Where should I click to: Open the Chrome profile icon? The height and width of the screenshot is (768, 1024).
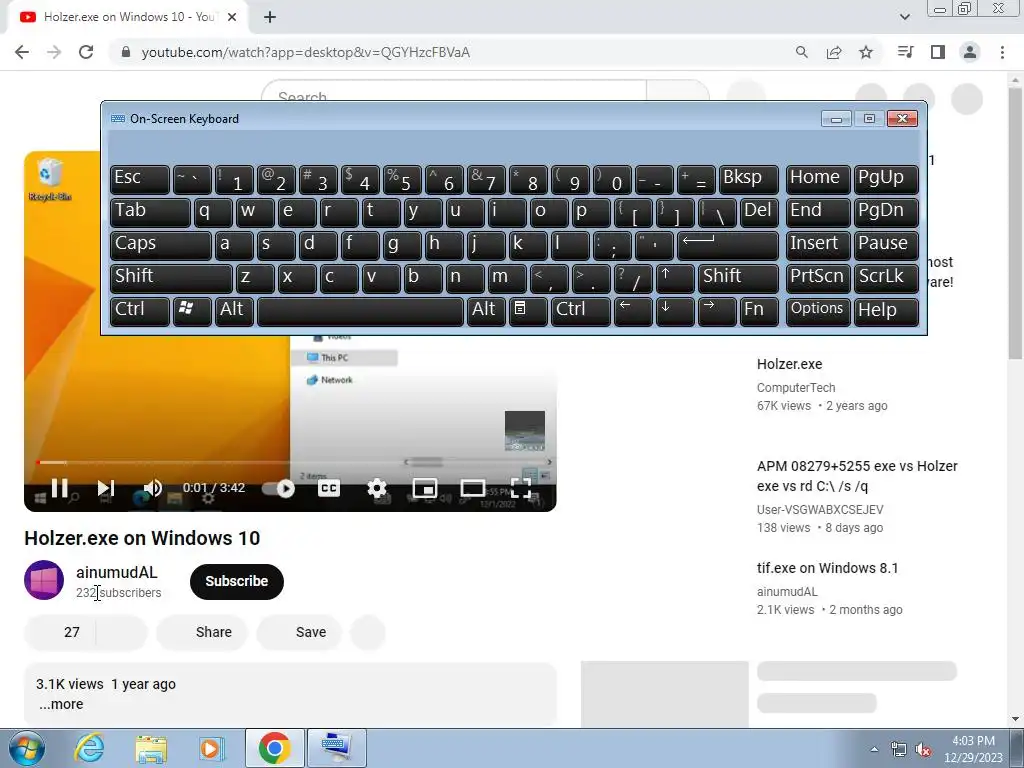tap(970, 52)
